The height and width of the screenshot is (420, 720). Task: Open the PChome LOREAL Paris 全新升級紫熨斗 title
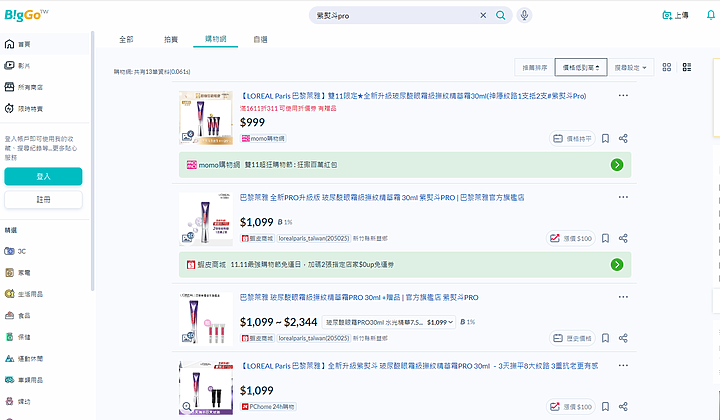click(x=420, y=366)
